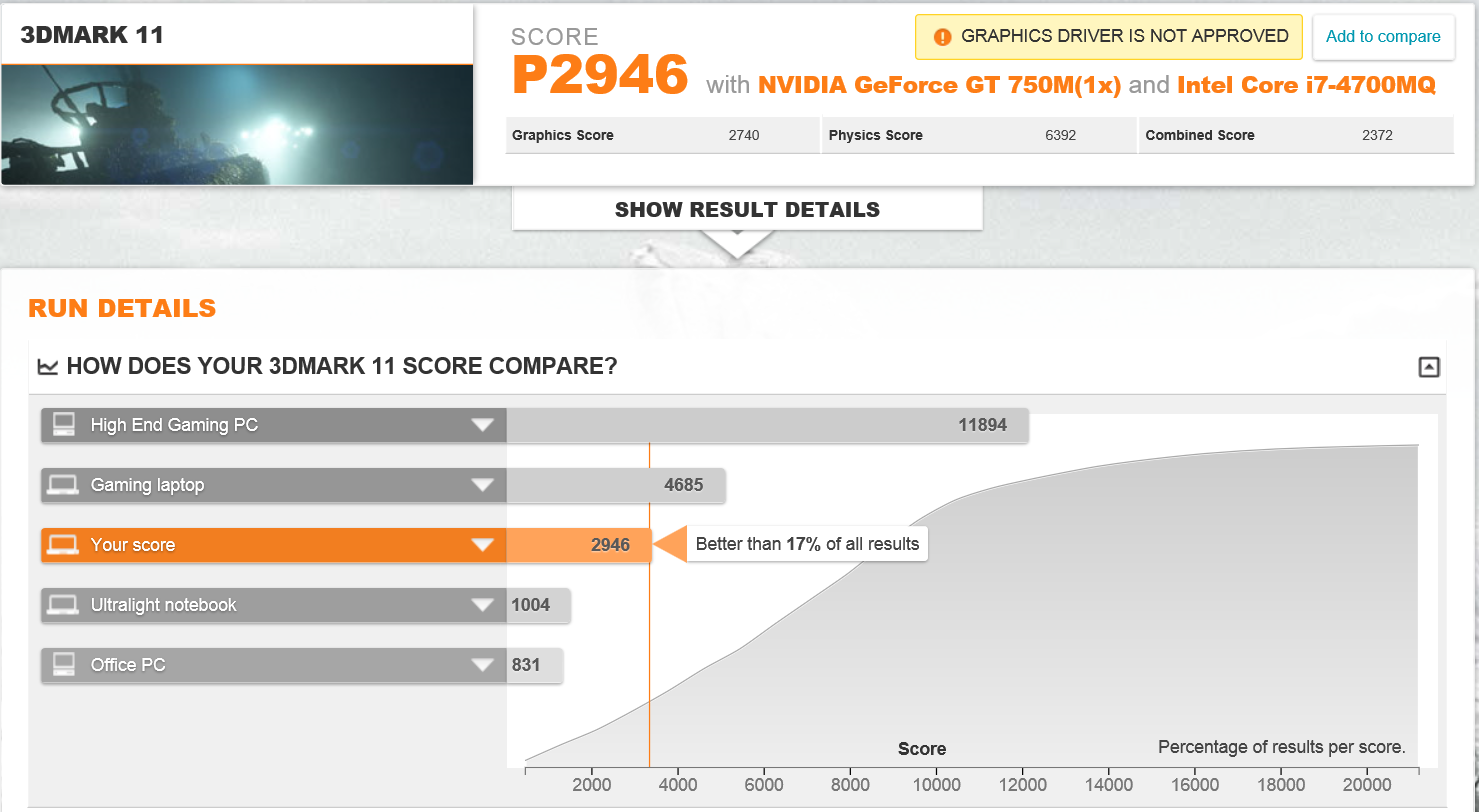The width and height of the screenshot is (1479, 812).
Task: Click the Ultralight notebook score 1004
Action: (x=531, y=605)
